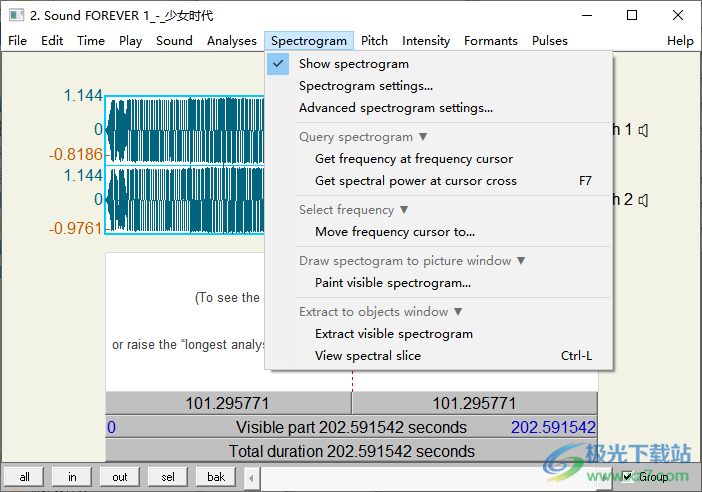Play the Total duration bar
The height and width of the screenshot is (492, 702).
[x=351, y=451]
